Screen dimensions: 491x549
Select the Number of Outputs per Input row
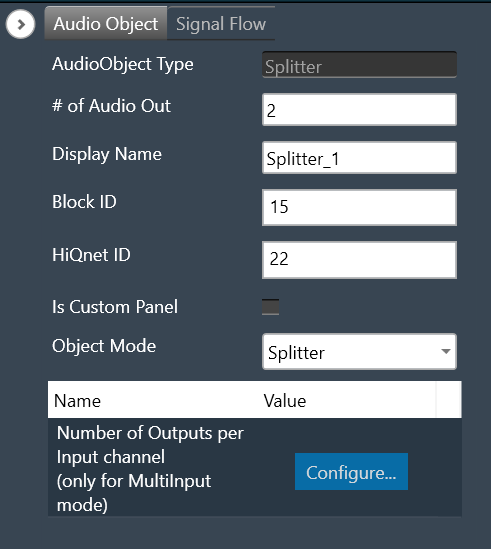255,467
